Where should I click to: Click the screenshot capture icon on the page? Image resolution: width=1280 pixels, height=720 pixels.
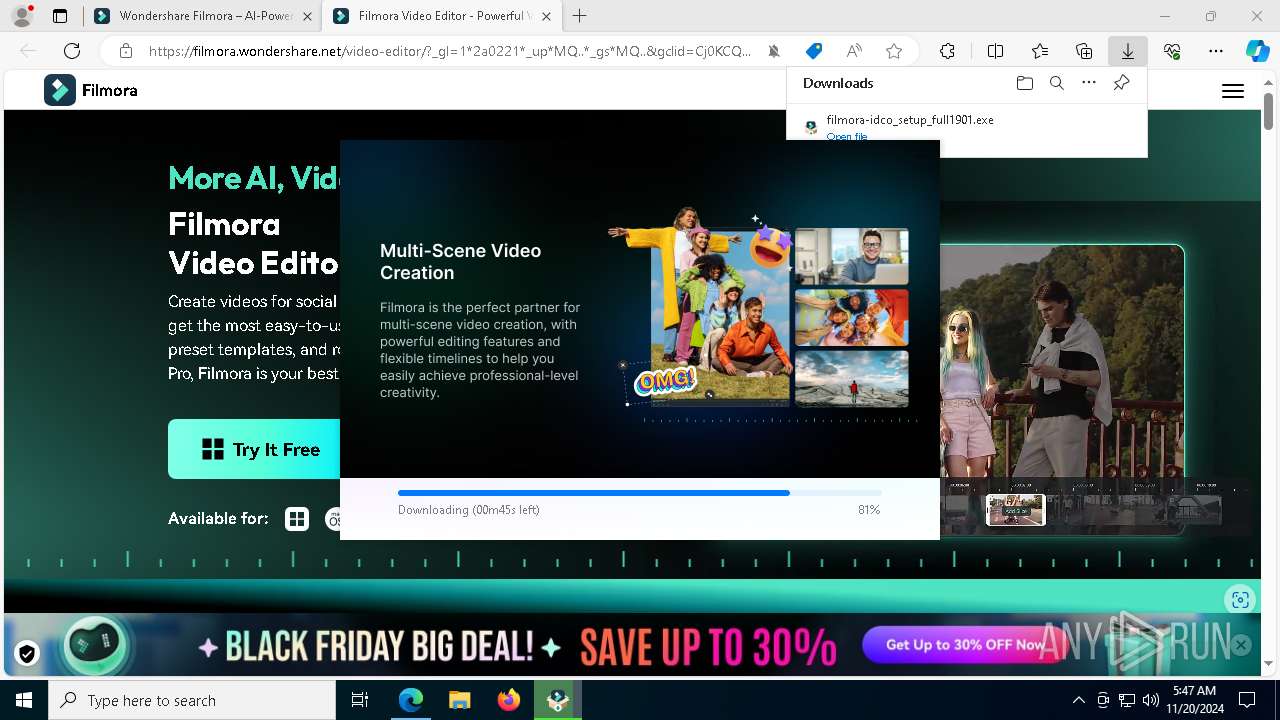[1240, 599]
